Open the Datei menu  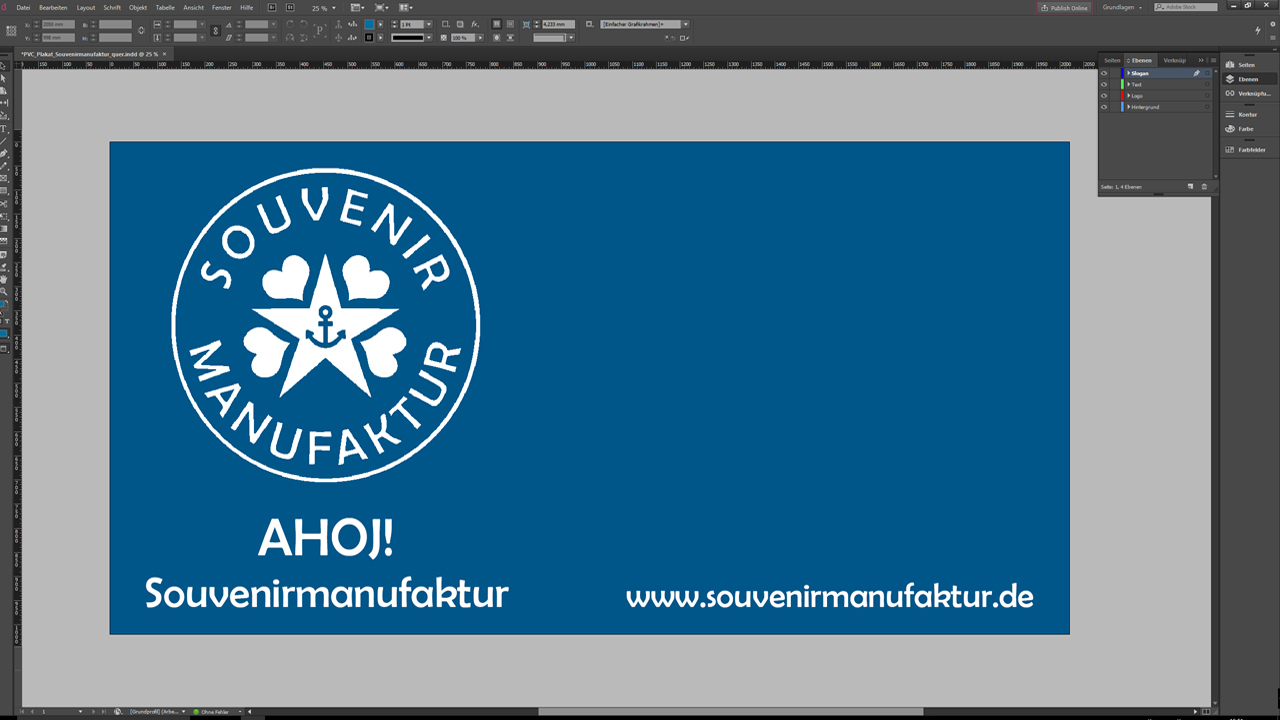click(23, 7)
